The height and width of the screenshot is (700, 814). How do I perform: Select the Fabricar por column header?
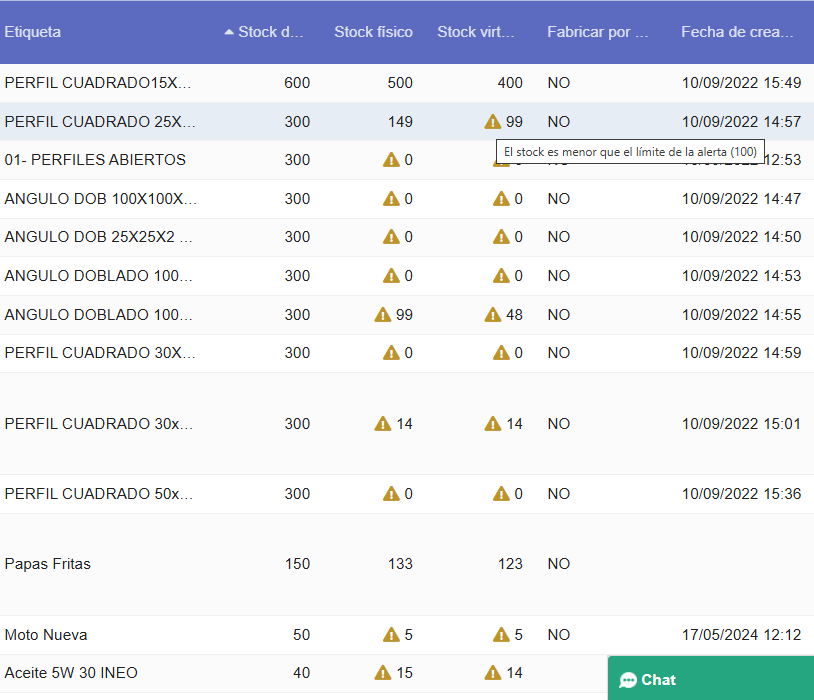(x=596, y=31)
